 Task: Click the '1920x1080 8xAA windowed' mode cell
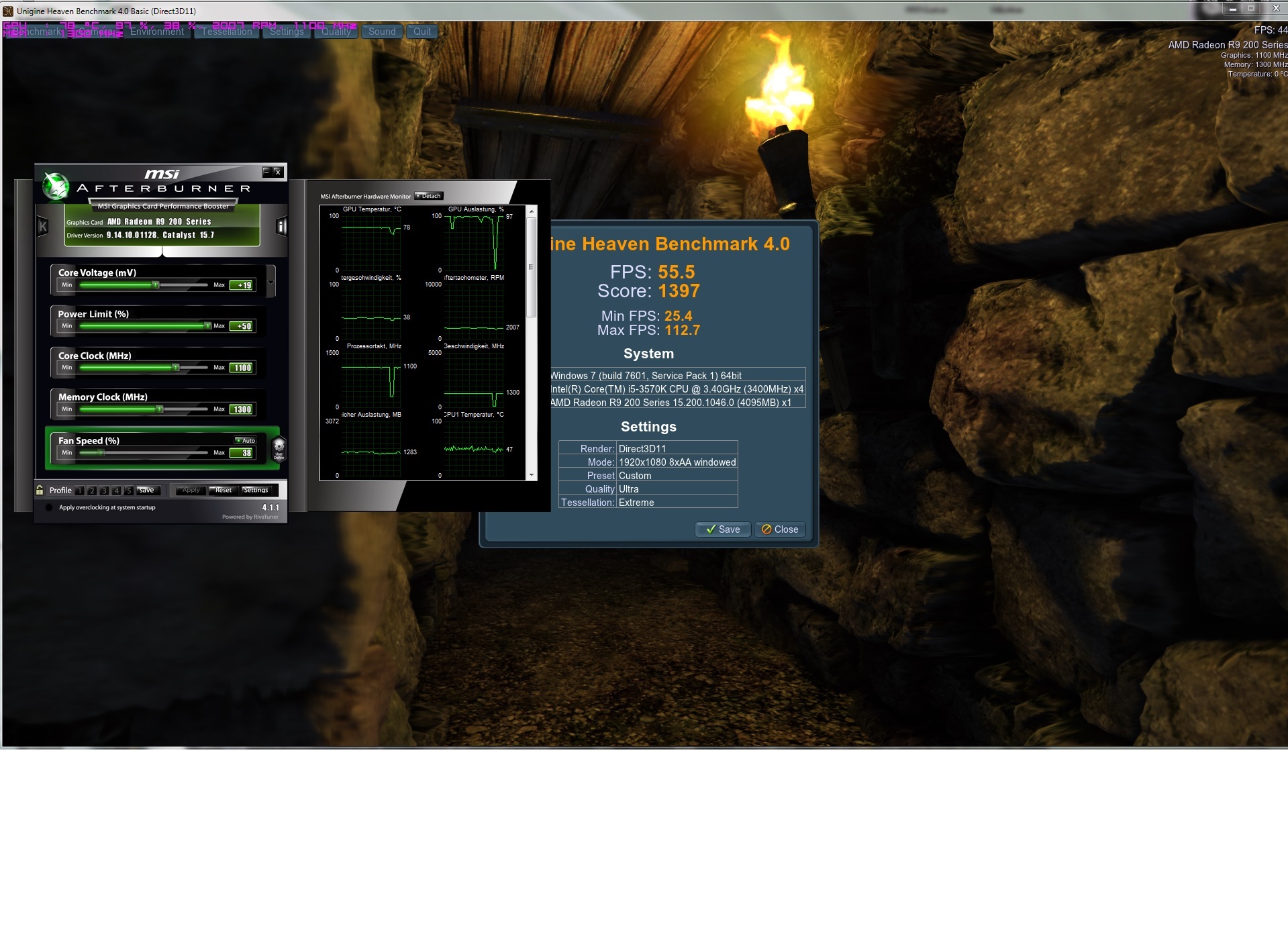(x=677, y=462)
